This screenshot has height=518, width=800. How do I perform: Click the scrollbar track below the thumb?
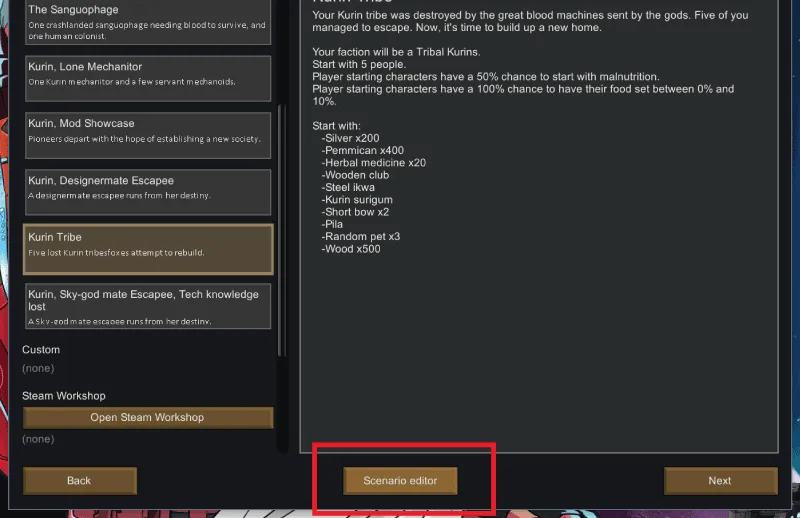coord(281,403)
